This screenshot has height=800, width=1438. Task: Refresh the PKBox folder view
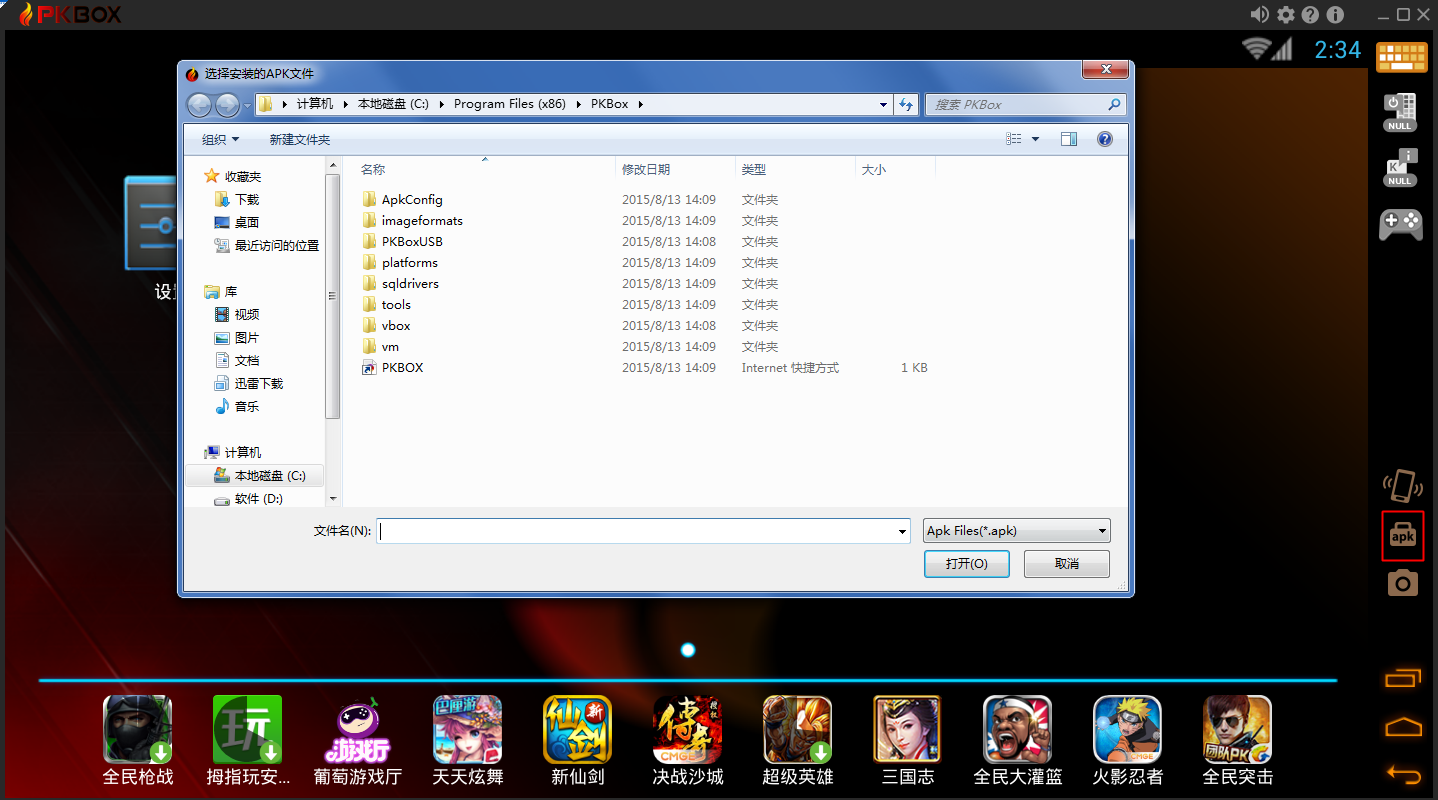click(x=907, y=104)
